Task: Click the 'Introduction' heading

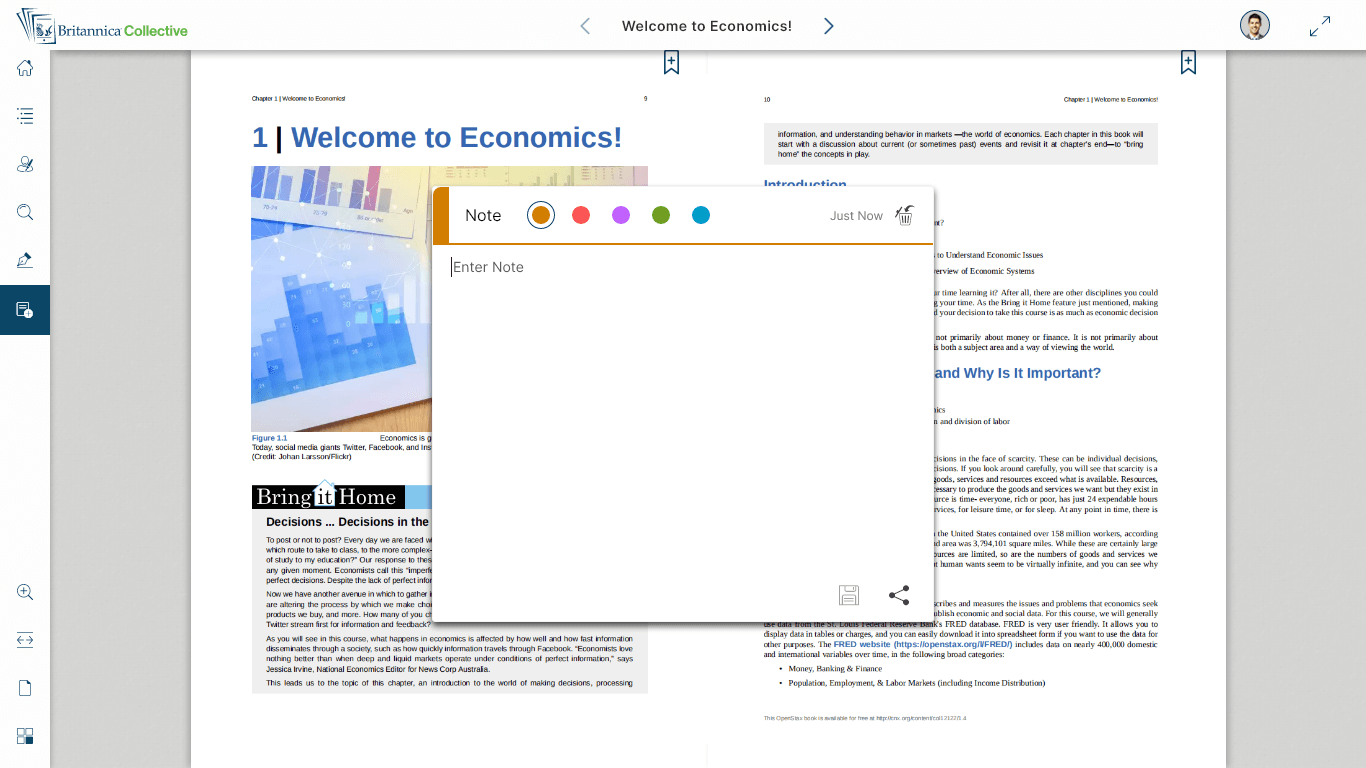Action: [x=805, y=184]
